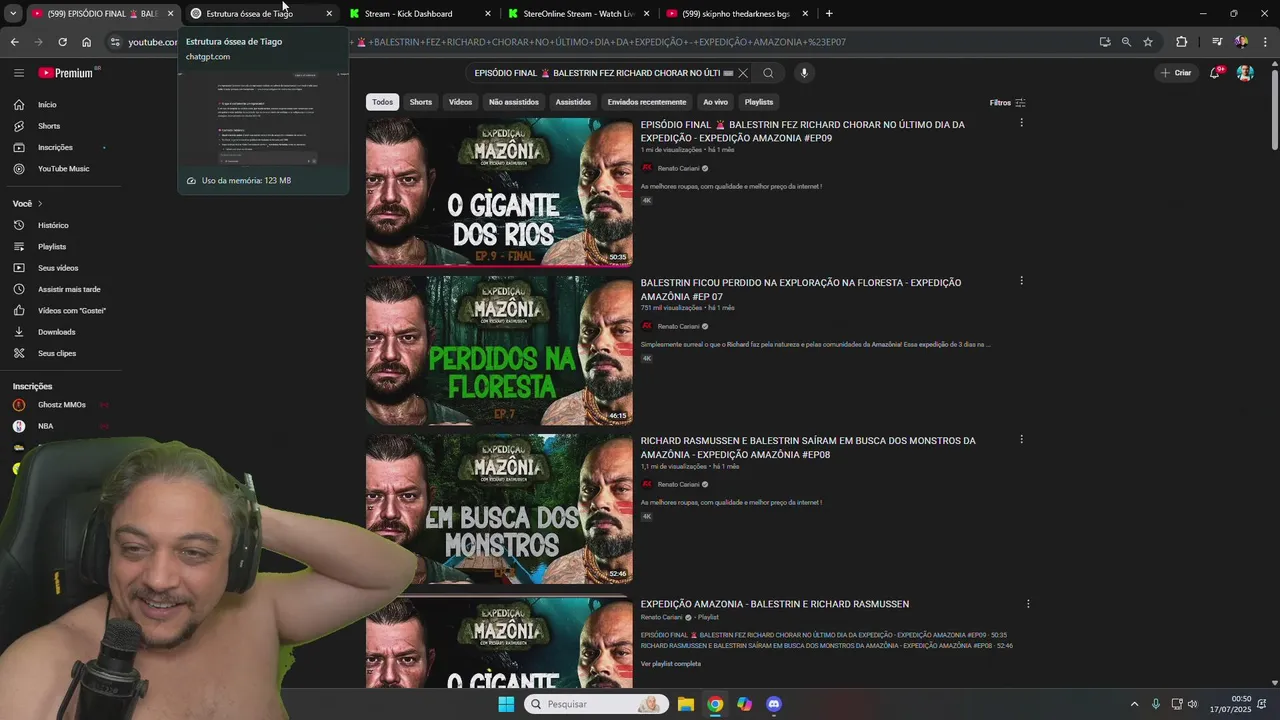The image size is (1280, 720).
Task: Clear the search box with the X
Action: pyautogui.click(x=742, y=73)
